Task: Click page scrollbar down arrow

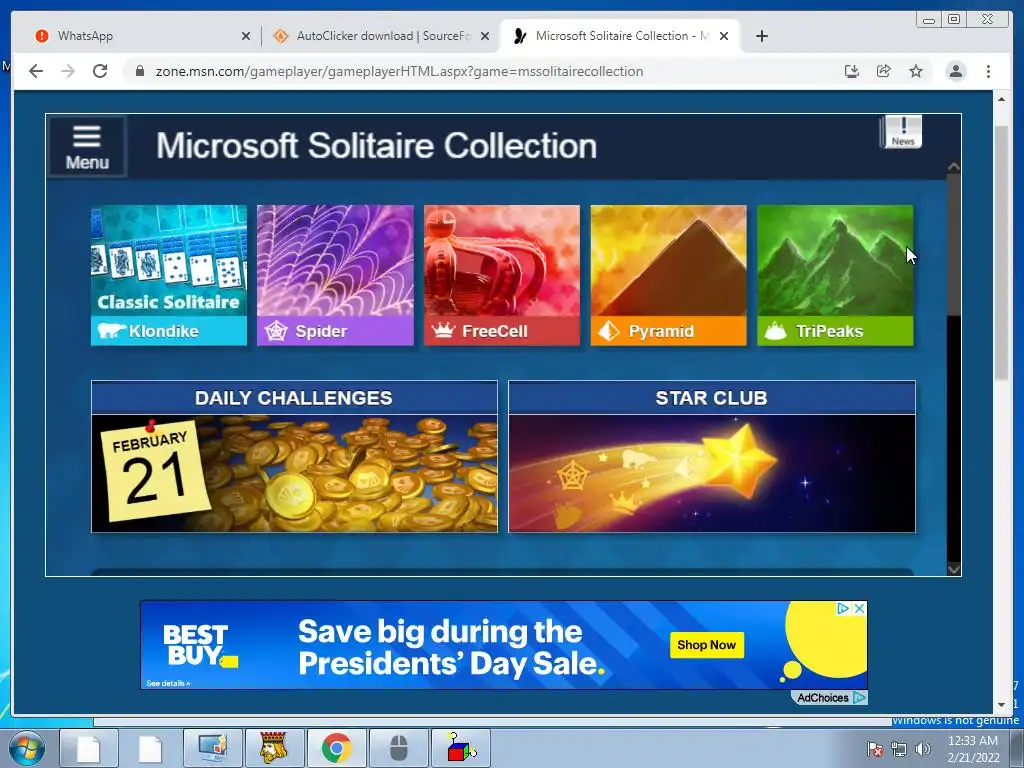Action: coord(1002,705)
